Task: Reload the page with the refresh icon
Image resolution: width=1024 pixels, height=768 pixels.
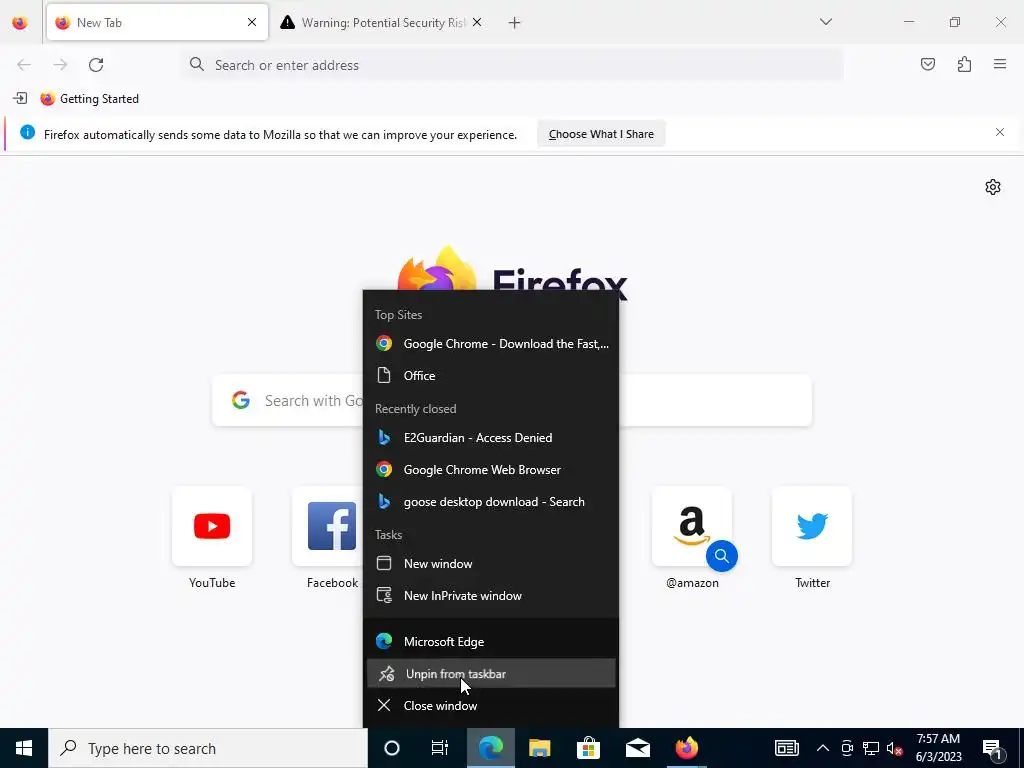Action: click(x=96, y=65)
